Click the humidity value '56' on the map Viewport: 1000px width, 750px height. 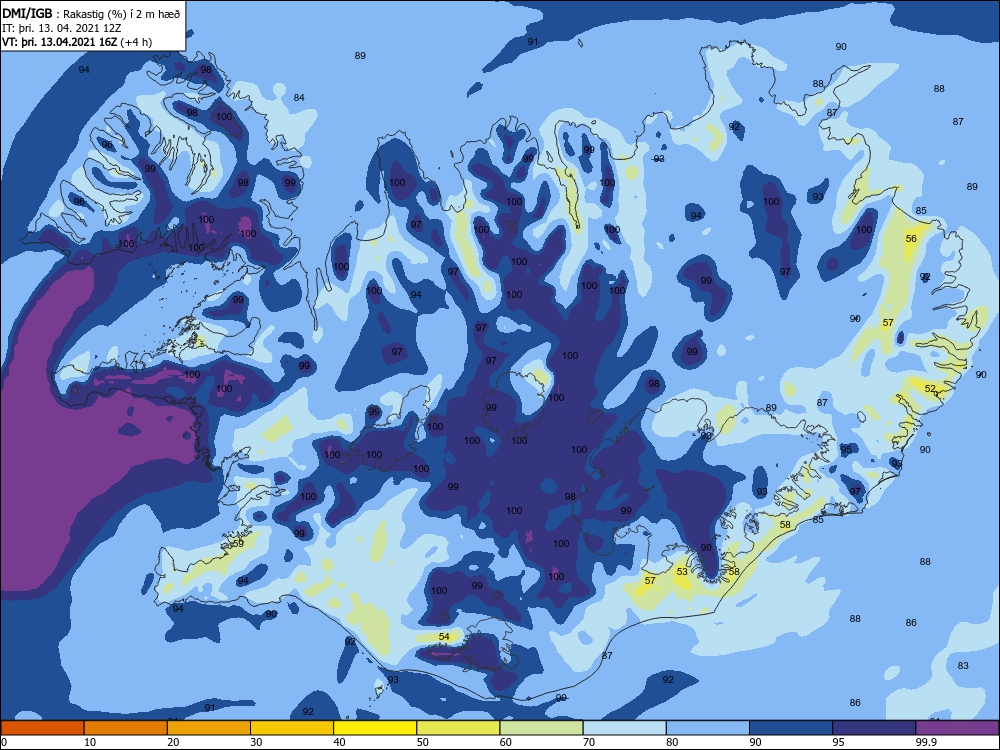tap(911, 239)
